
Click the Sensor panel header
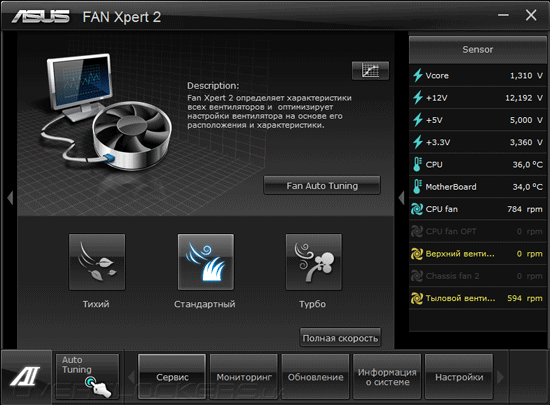click(478, 49)
